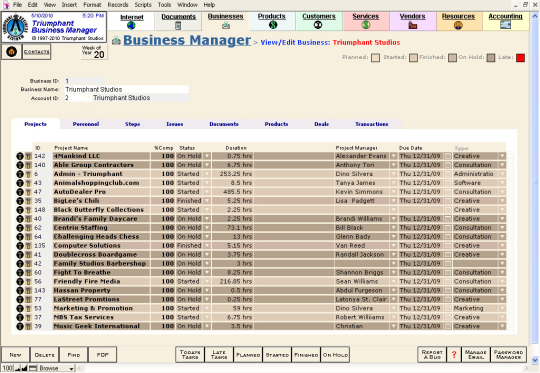
Task: Click the Business Name input field
Action: click(126, 90)
